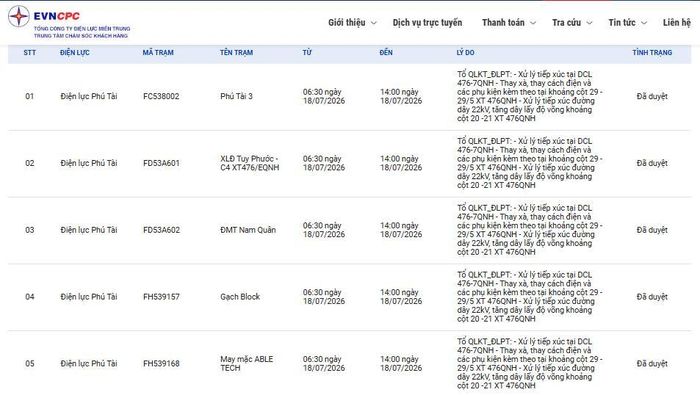Screen dimensions: 700x395
Task: Open Dịch vụ trực tuyến menu item
Action: [x=427, y=22]
